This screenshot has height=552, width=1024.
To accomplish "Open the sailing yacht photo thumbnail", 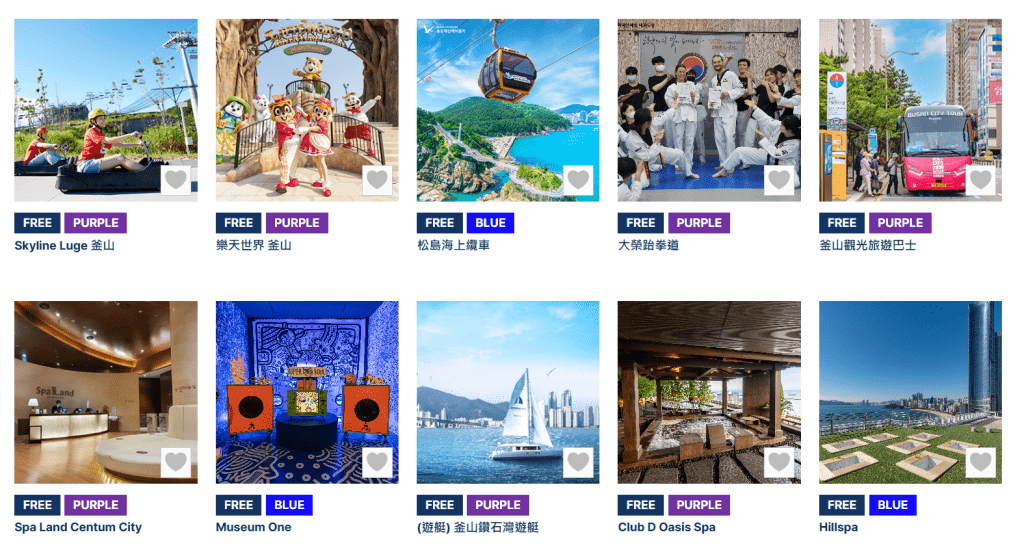I will tap(508, 392).
